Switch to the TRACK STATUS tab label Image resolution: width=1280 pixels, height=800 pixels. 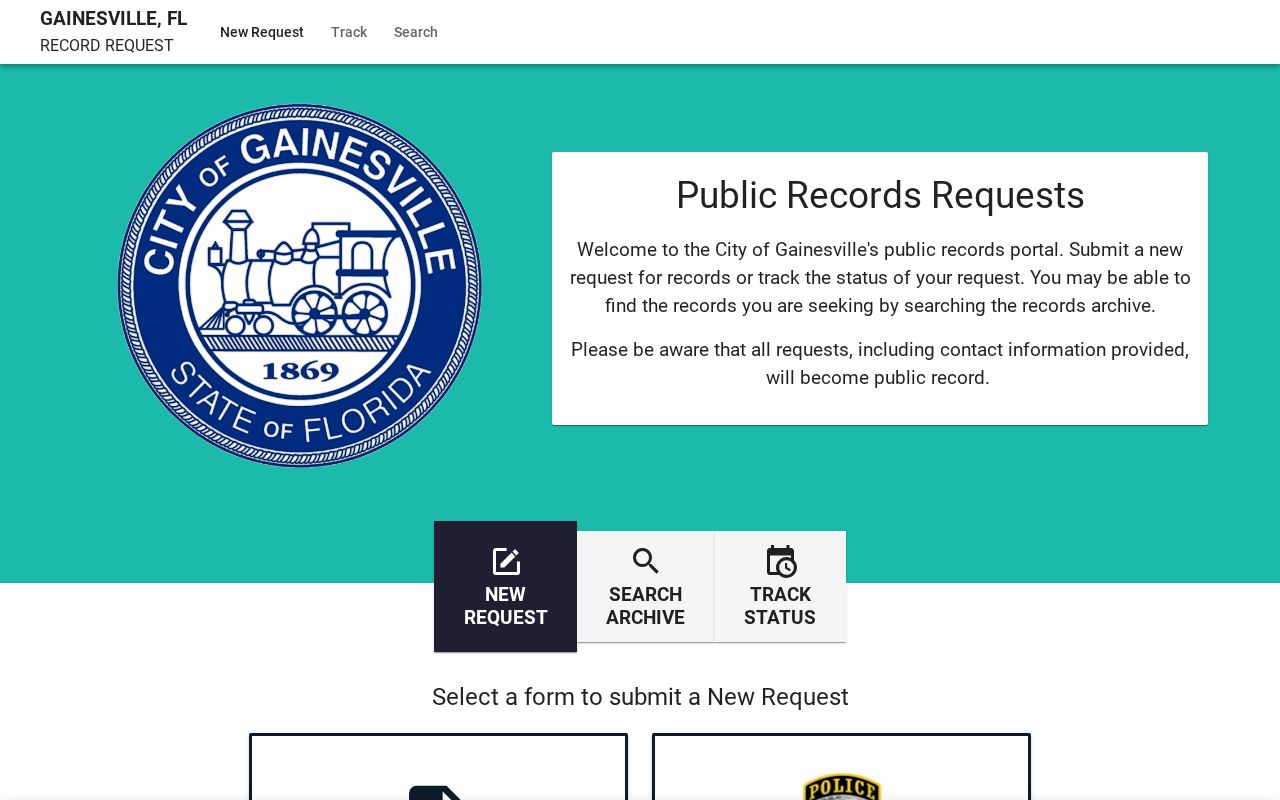(780, 606)
